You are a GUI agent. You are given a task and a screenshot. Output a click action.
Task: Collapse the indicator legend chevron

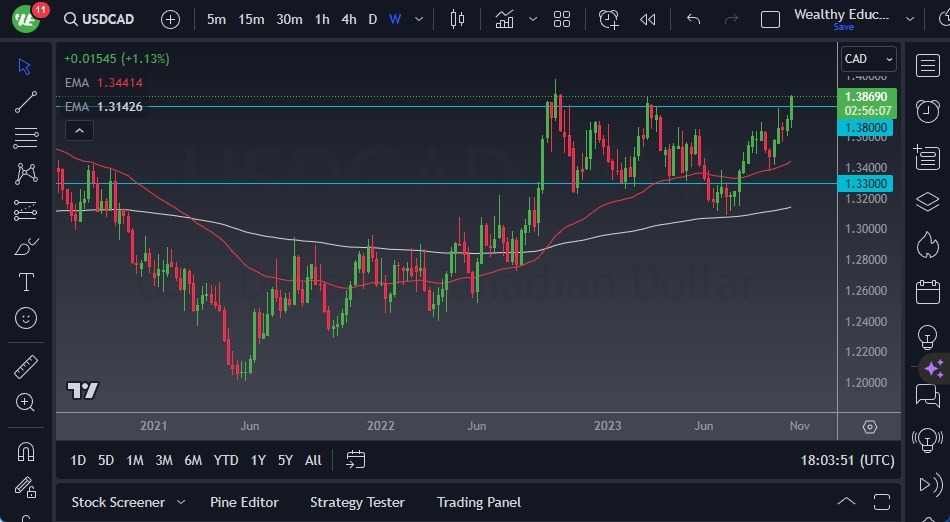pyautogui.click(x=79, y=130)
